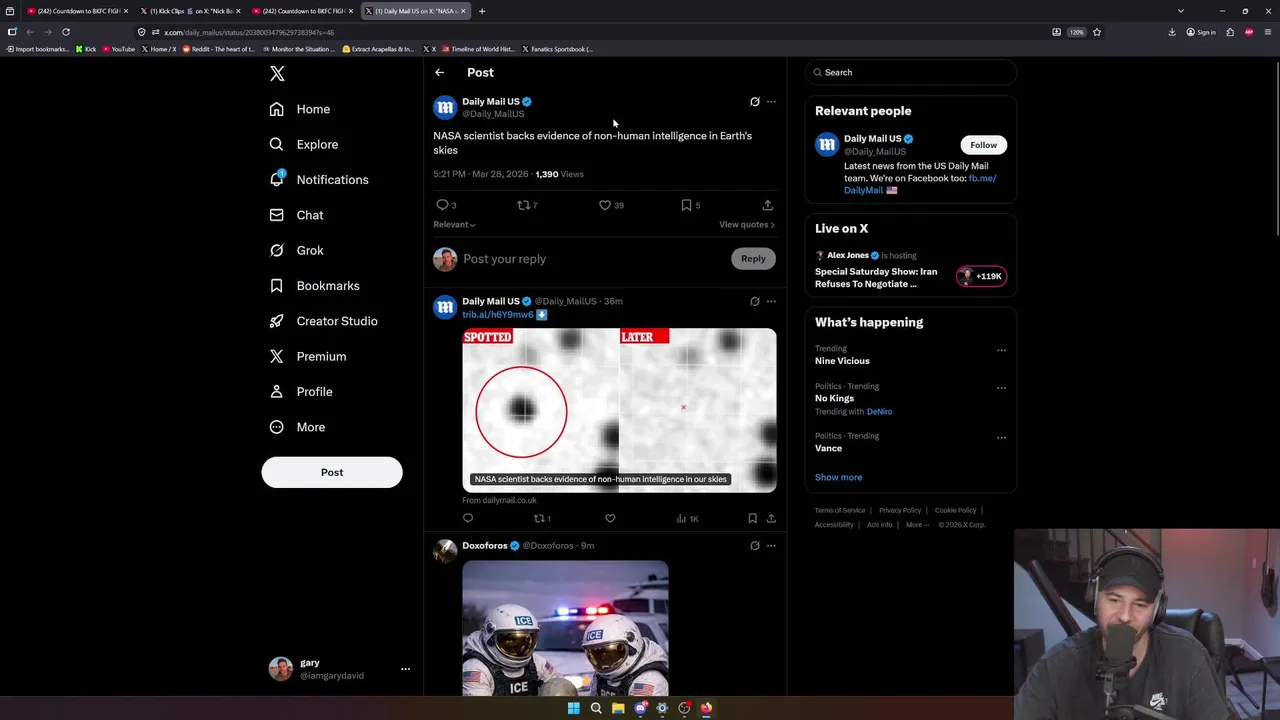Viewport: 1280px width, 720px height.
Task: Click the Search box
Action: tap(911, 72)
